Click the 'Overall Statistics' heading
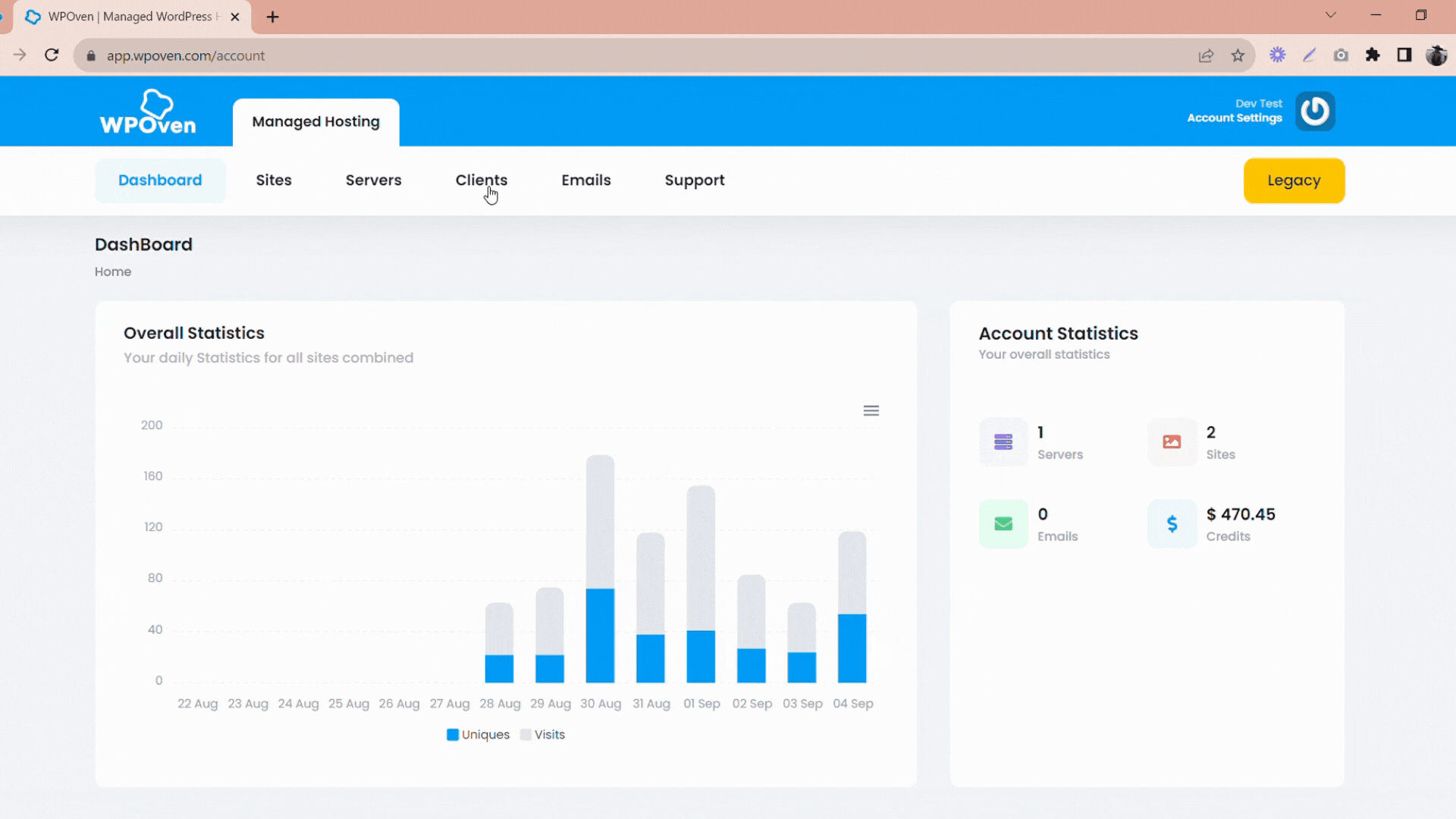The height and width of the screenshot is (819, 1456). [x=194, y=333]
